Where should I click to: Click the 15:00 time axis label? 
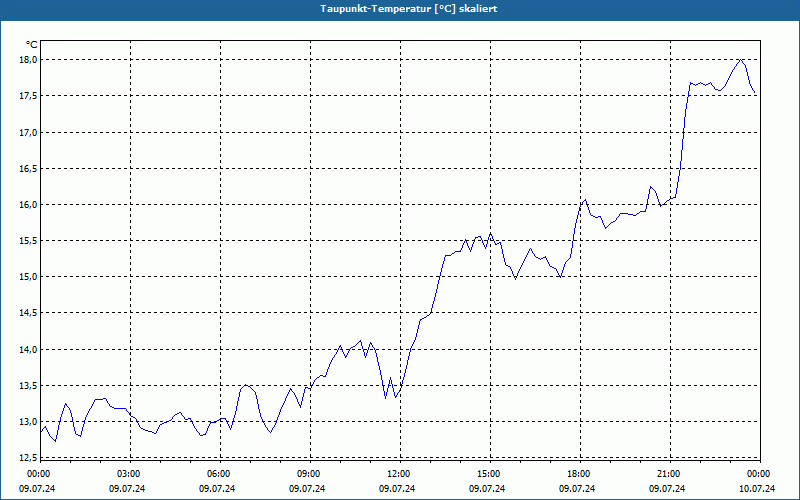pos(490,474)
